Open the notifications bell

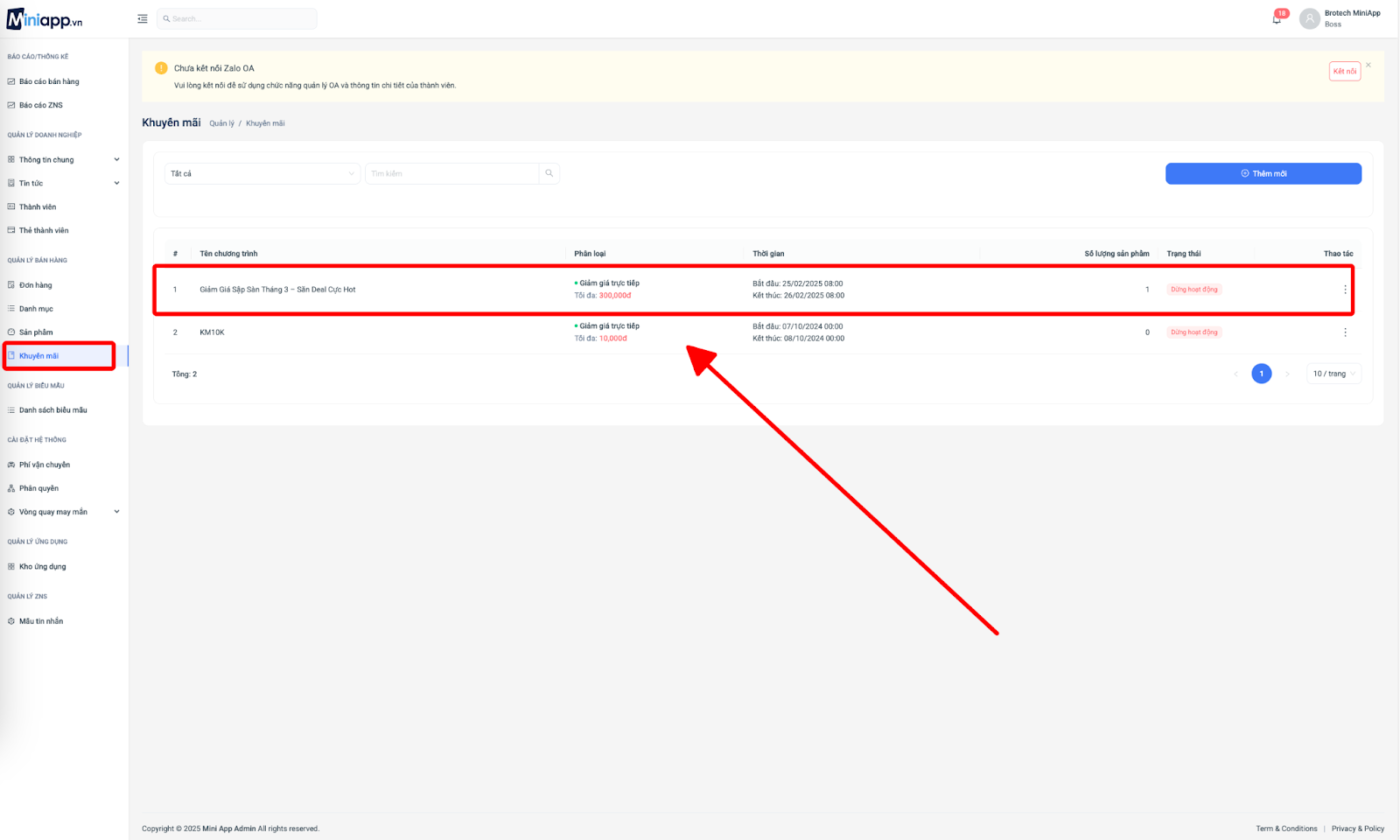(x=1277, y=19)
